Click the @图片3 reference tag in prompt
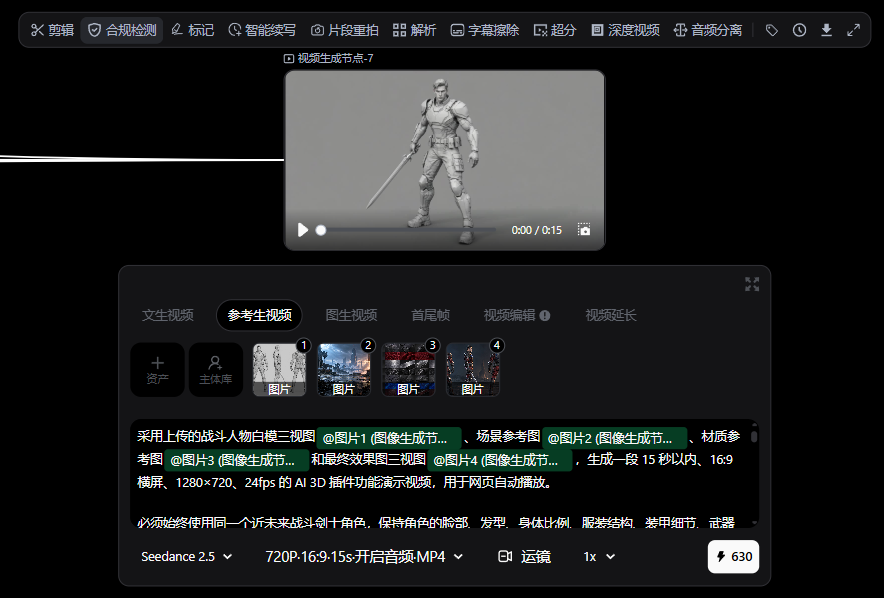 click(237, 460)
